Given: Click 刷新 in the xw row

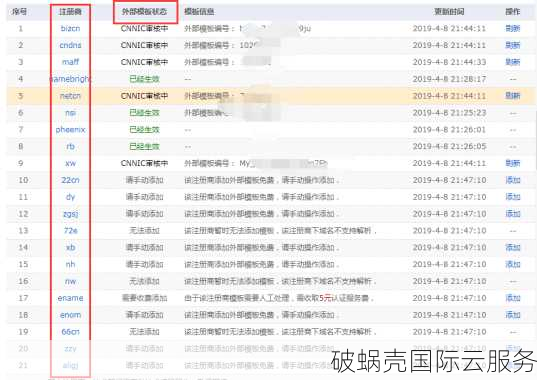Looking at the screenshot, I should coord(513,163).
